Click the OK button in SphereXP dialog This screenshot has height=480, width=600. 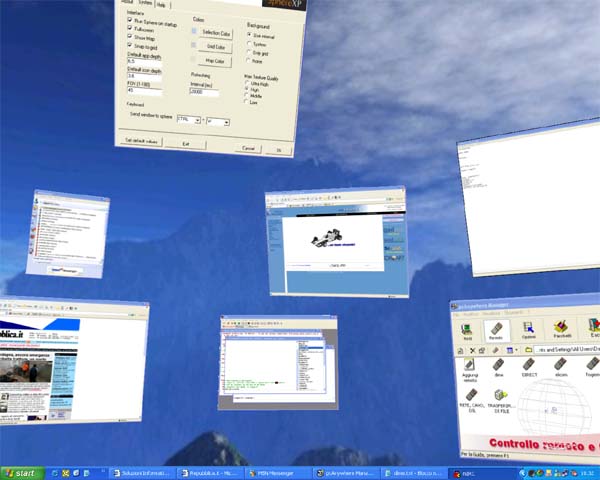[279, 150]
